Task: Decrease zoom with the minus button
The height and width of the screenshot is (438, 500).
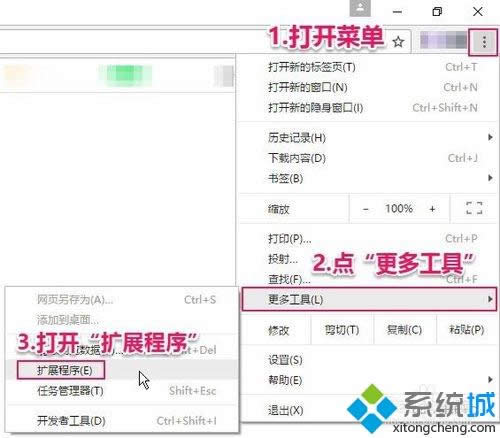Action: pos(366,209)
